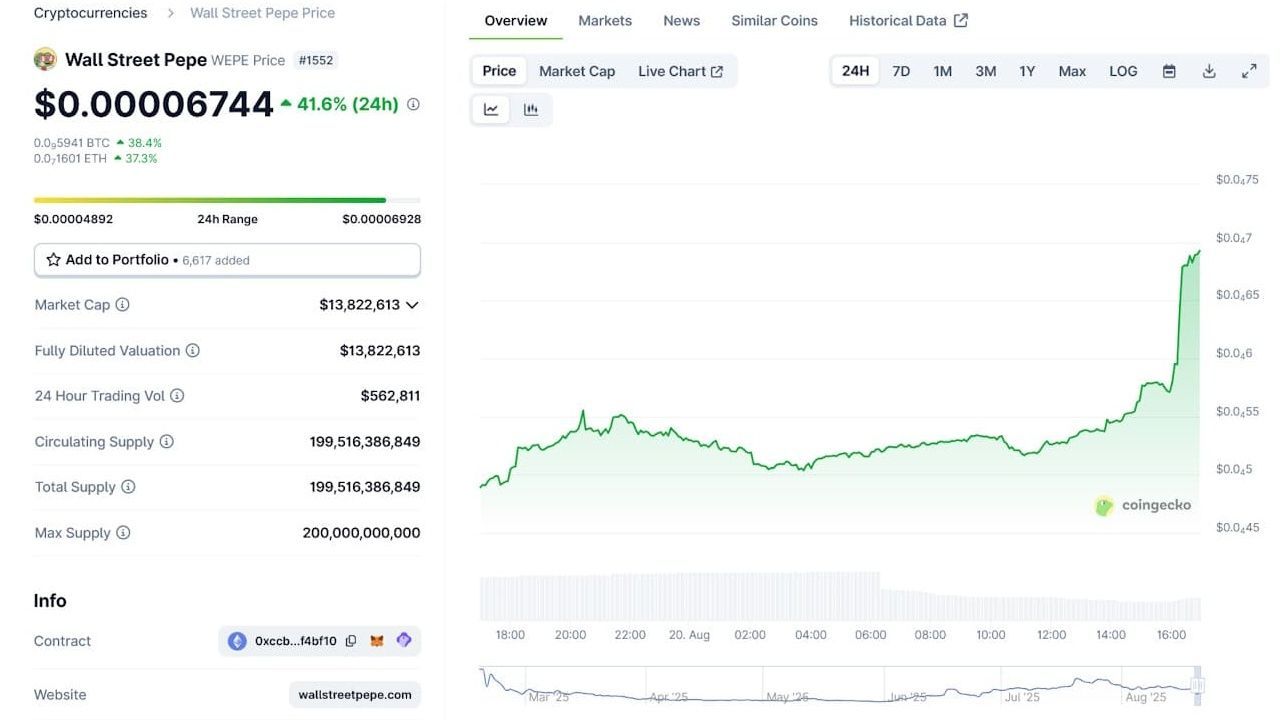Switch chart to Market Cap view

pos(577,71)
